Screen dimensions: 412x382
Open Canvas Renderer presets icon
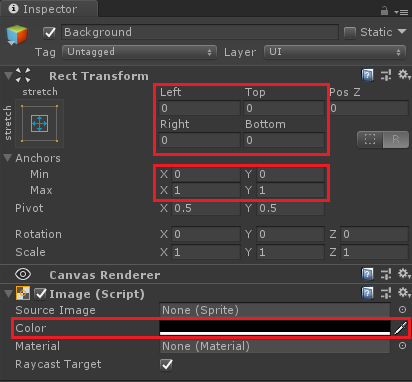[x=386, y=274]
